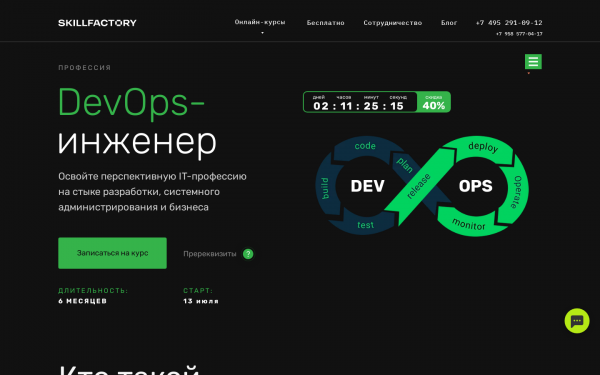
Task: Click the countdown minutes value 25
Action: click(371, 106)
